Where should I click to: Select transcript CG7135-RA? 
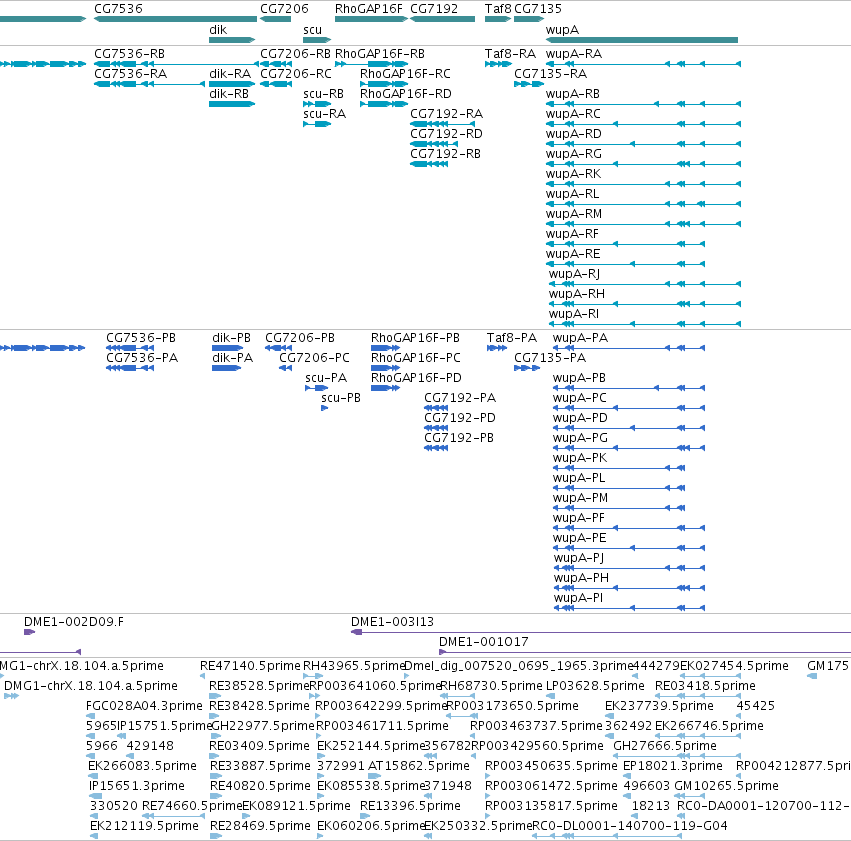[550, 74]
